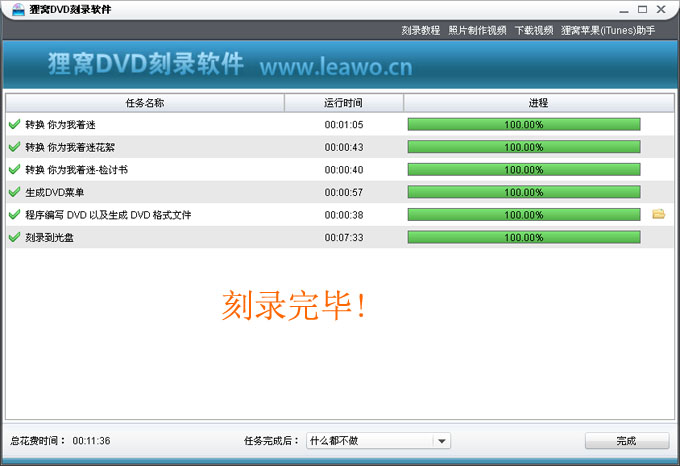The image size is (680, 466).
Task: Click run time 00:07:33
Action: [344, 238]
